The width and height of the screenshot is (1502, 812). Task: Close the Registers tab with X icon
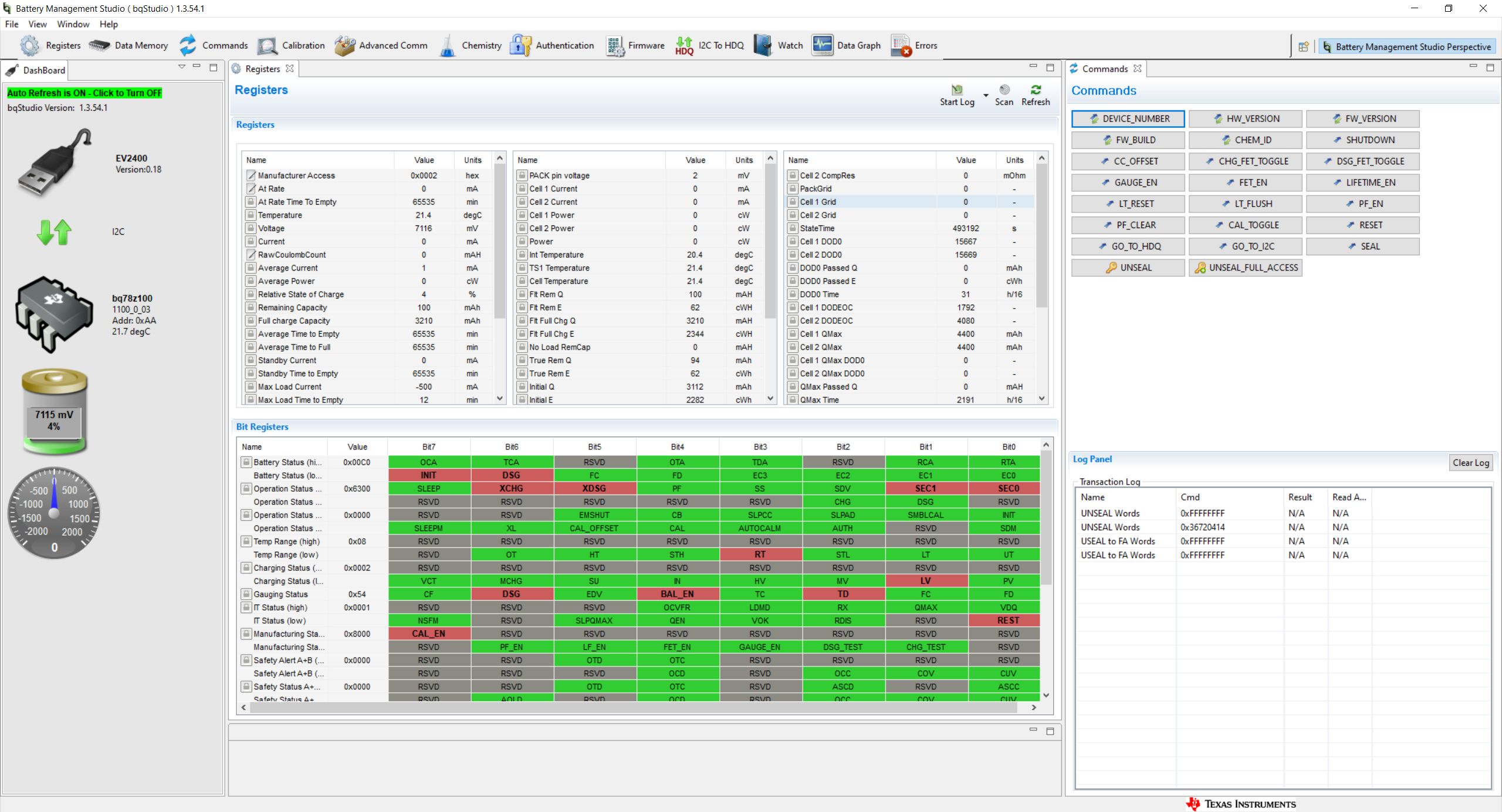click(289, 69)
